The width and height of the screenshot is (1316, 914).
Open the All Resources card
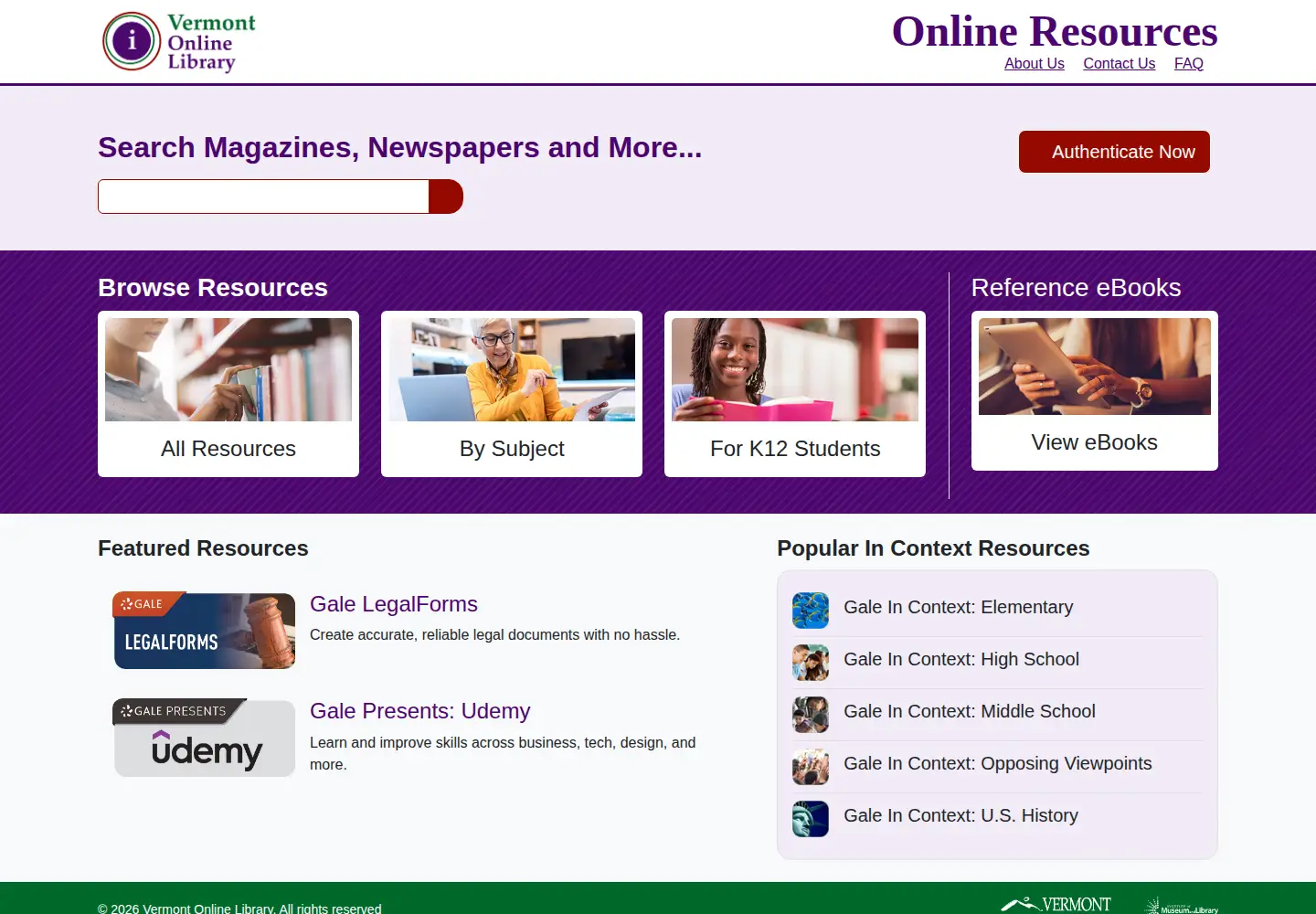(228, 394)
